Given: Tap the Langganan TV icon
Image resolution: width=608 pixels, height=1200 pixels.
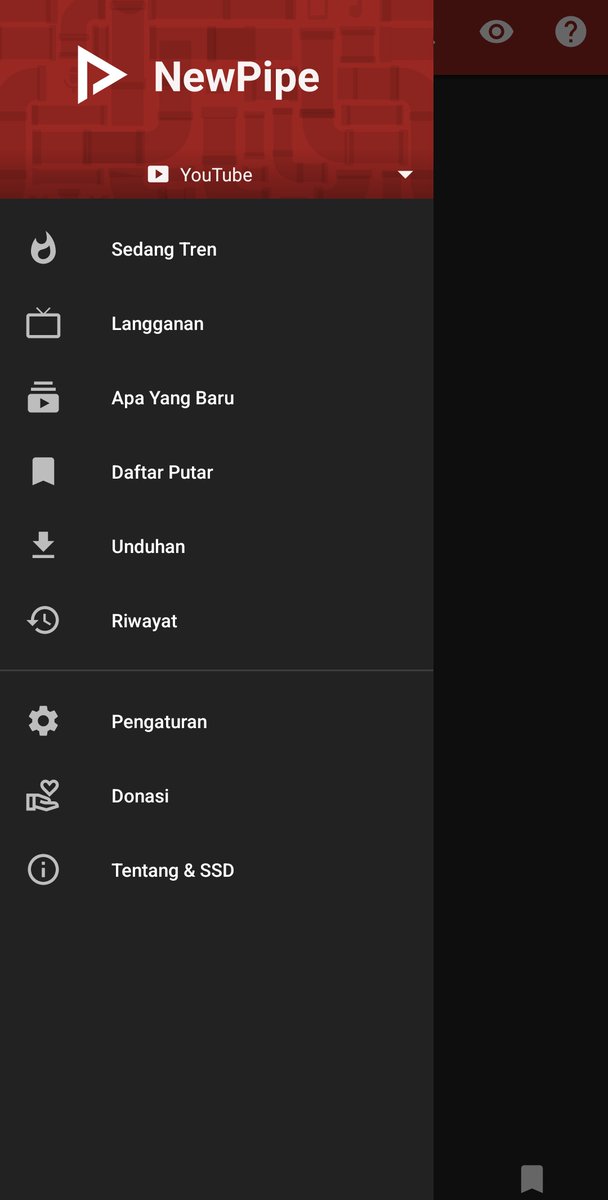Looking at the screenshot, I should pyautogui.click(x=43, y=323).
